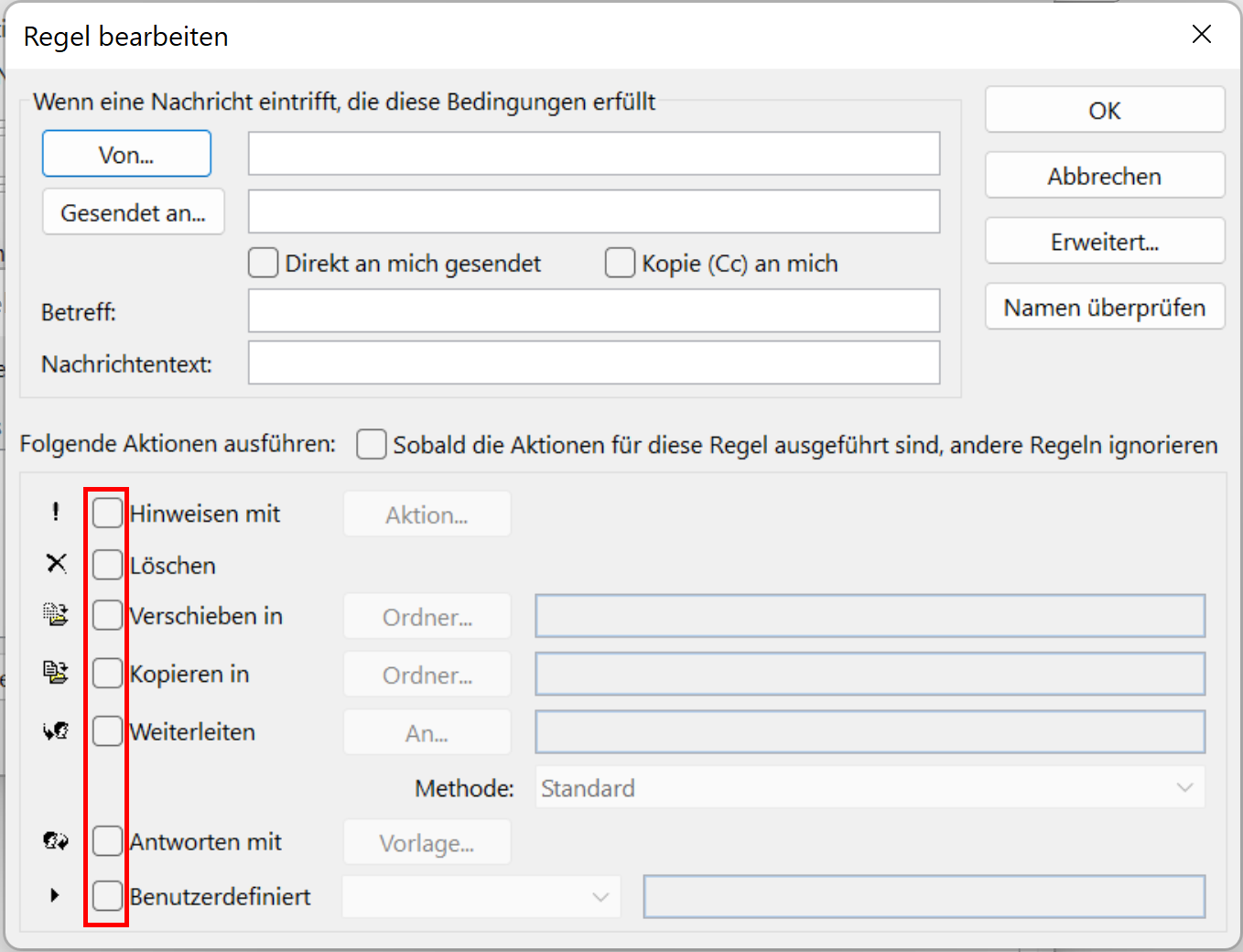Click the Ordner... button for Verschieben in
The image size is (1243, 952).
pyautogui.click(x=427, y=617)
